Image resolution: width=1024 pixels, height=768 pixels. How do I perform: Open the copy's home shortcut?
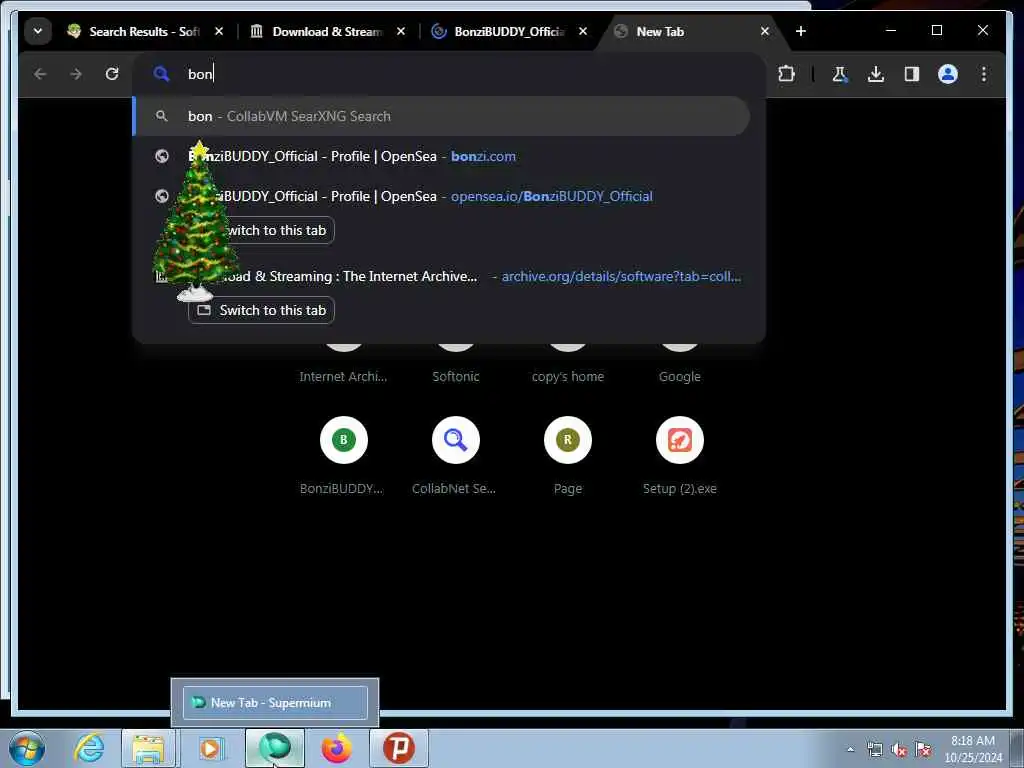pyautogui.click(x=568, y=367)
